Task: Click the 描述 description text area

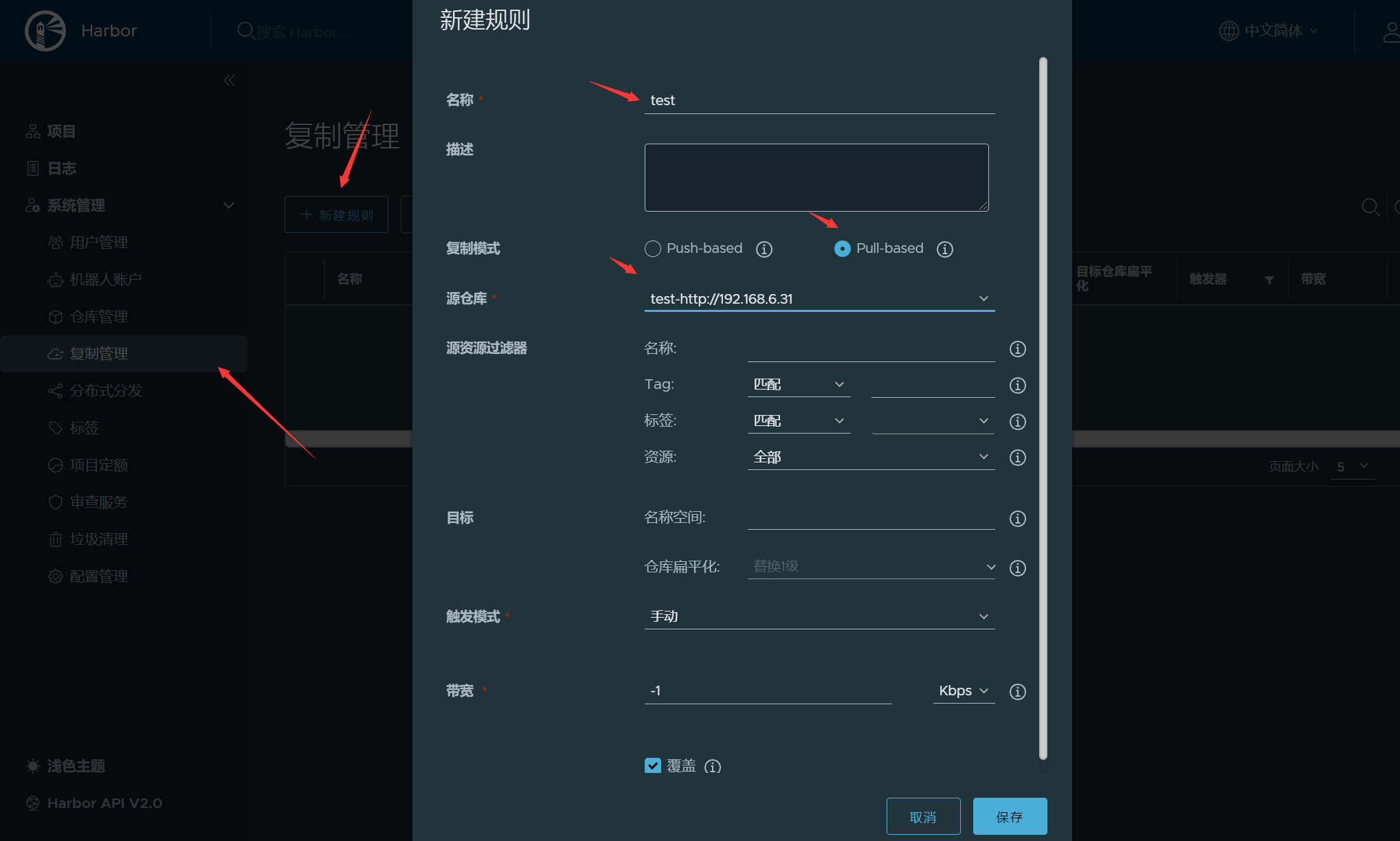Action: pos(816,177)
